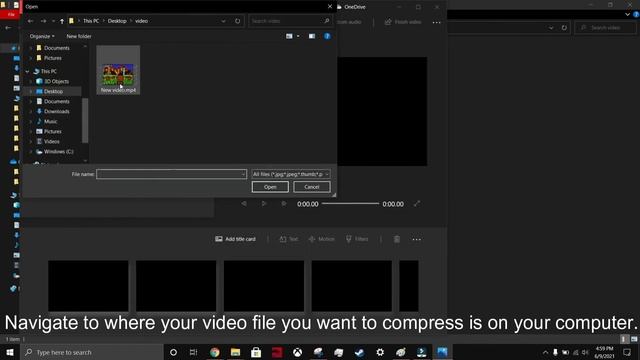Click Search video box in background Explorer

[605, 28]
